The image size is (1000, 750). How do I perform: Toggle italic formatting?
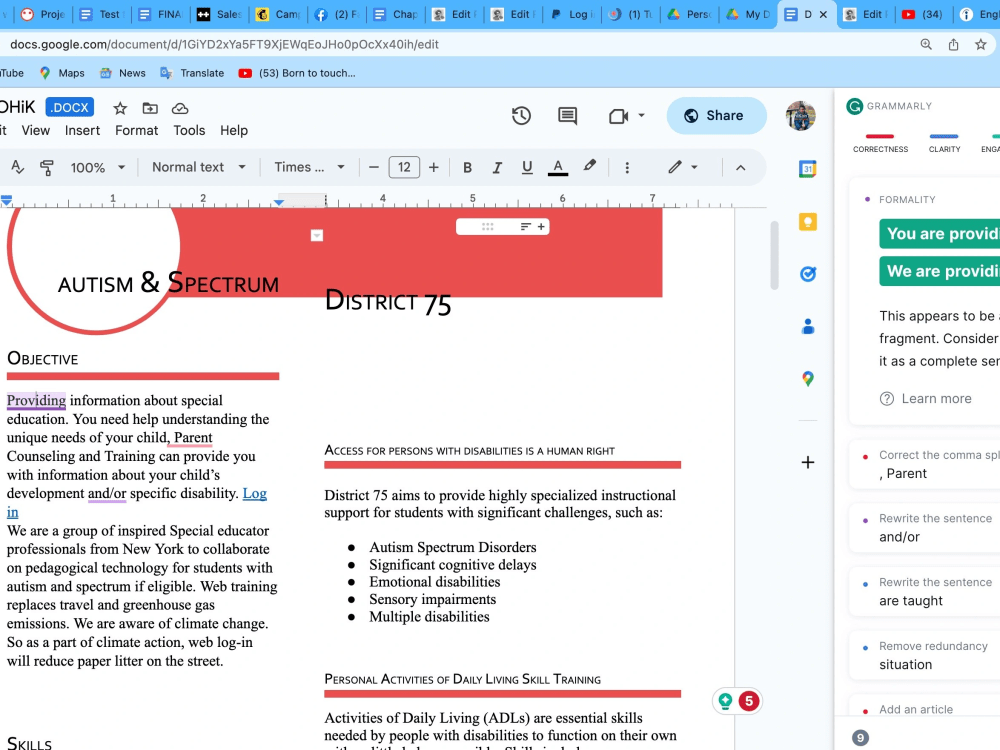[497, 167]
